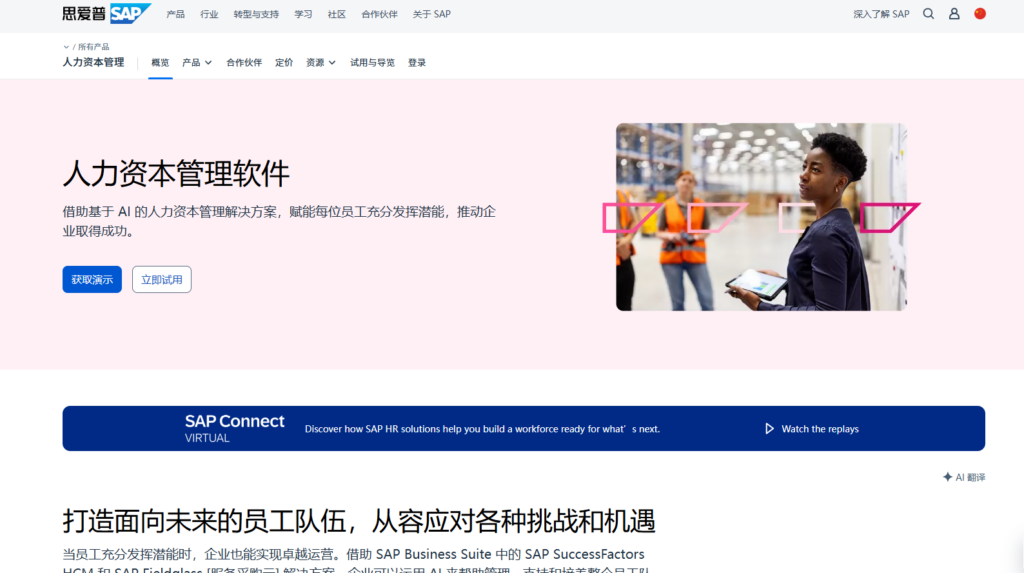
Task: Open the 关于 SAP menu
Action: (432, 14)
